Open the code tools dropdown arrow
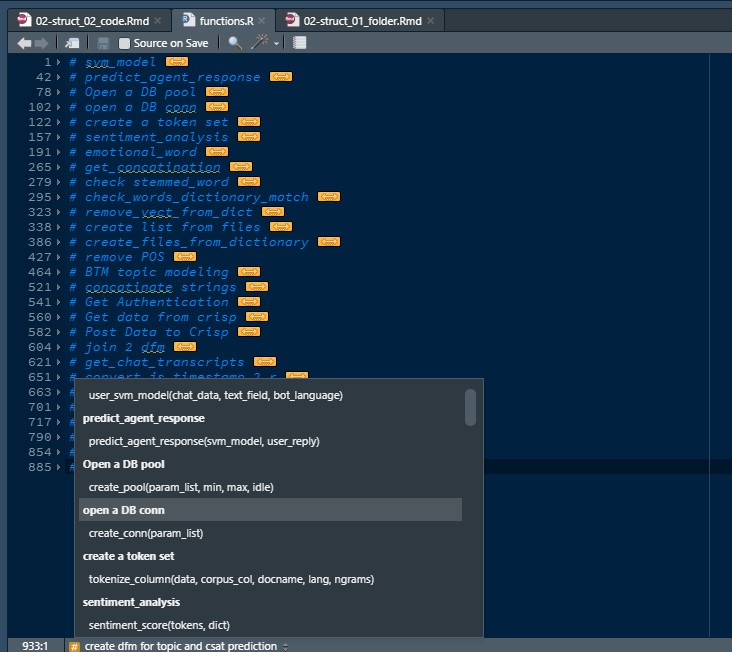The image size is (732, 652). 276,44
